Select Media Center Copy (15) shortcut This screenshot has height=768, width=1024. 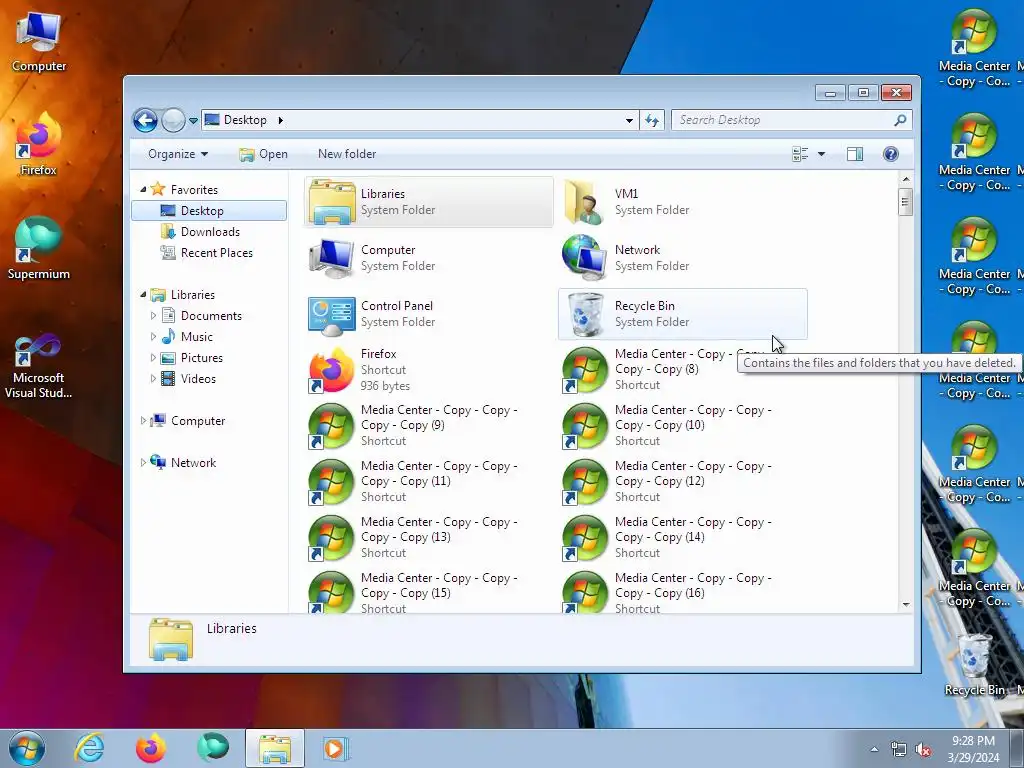(428, 592)
